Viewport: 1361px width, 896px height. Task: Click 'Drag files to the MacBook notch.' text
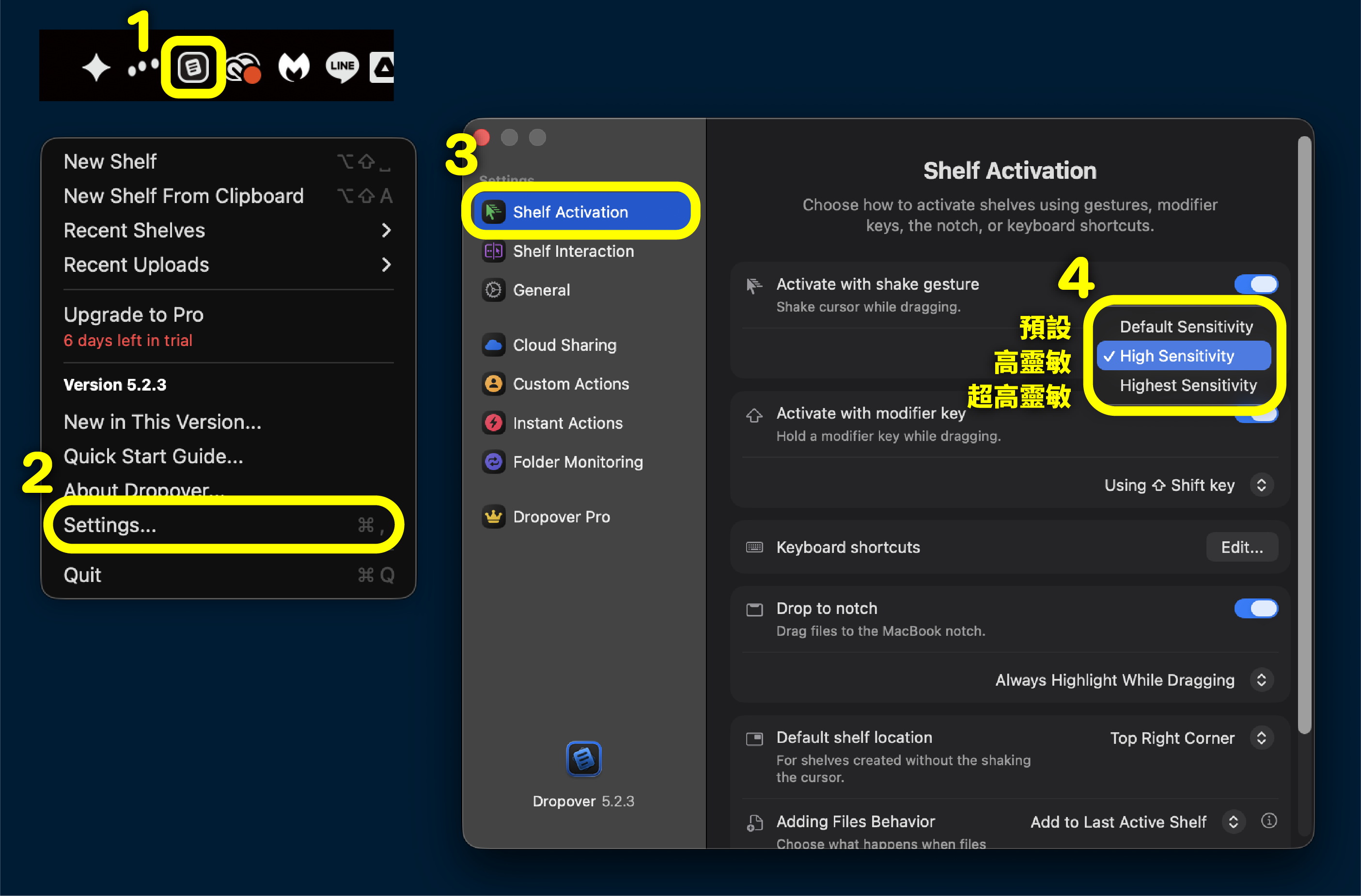coord(881,631)
